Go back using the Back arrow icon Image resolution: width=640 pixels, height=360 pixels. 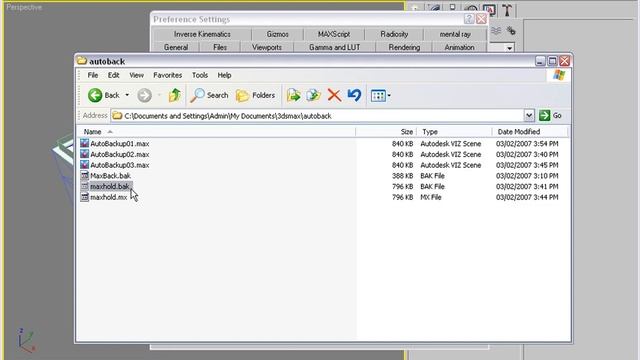(95, 95)
